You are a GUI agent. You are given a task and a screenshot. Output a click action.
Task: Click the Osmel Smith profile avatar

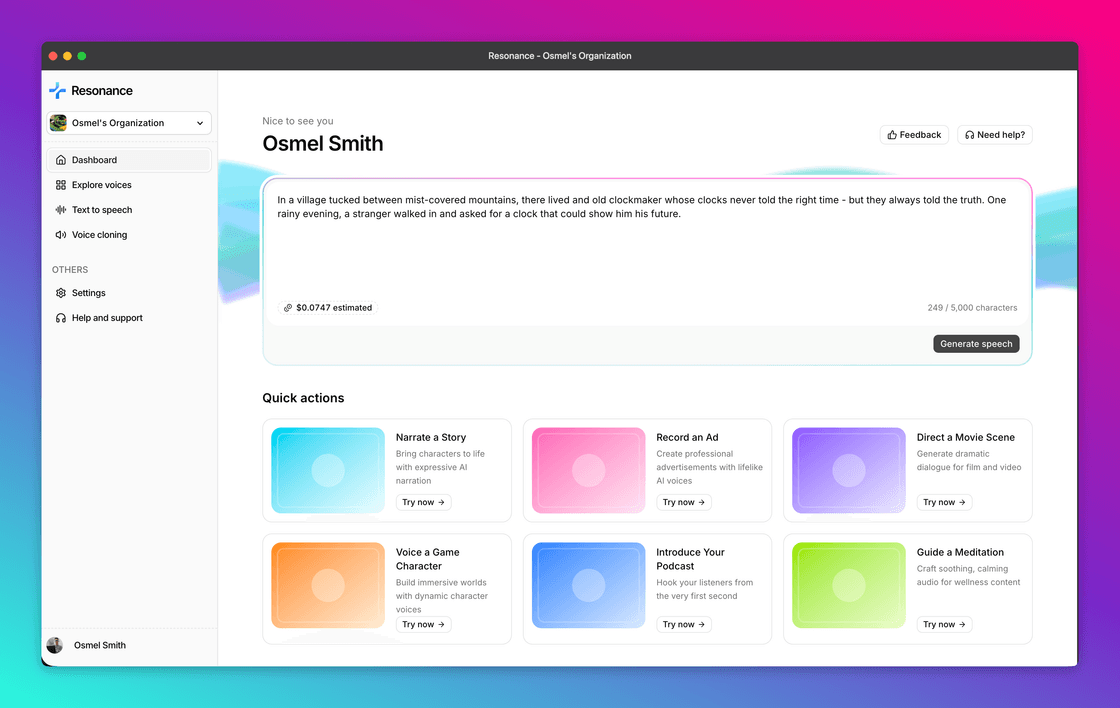[x=55, y=645]
